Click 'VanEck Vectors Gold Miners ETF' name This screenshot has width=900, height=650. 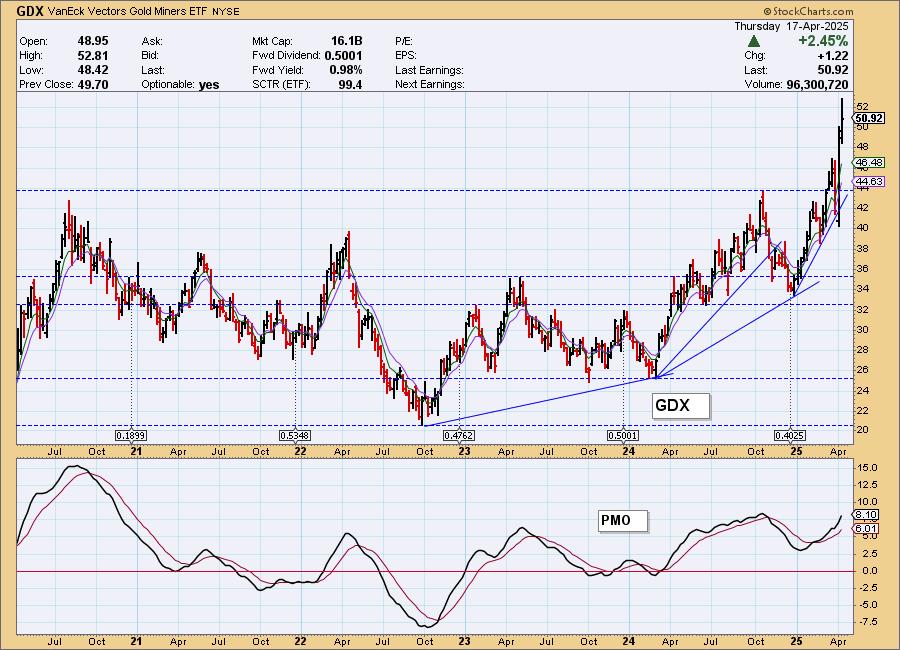(127, 11)
